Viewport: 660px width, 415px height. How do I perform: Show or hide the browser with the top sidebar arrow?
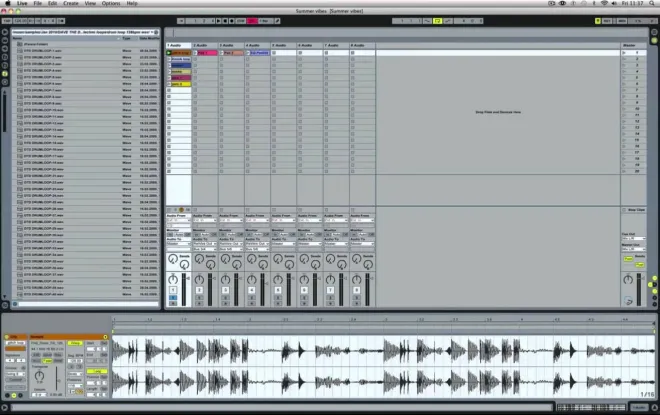pos(5,32)
